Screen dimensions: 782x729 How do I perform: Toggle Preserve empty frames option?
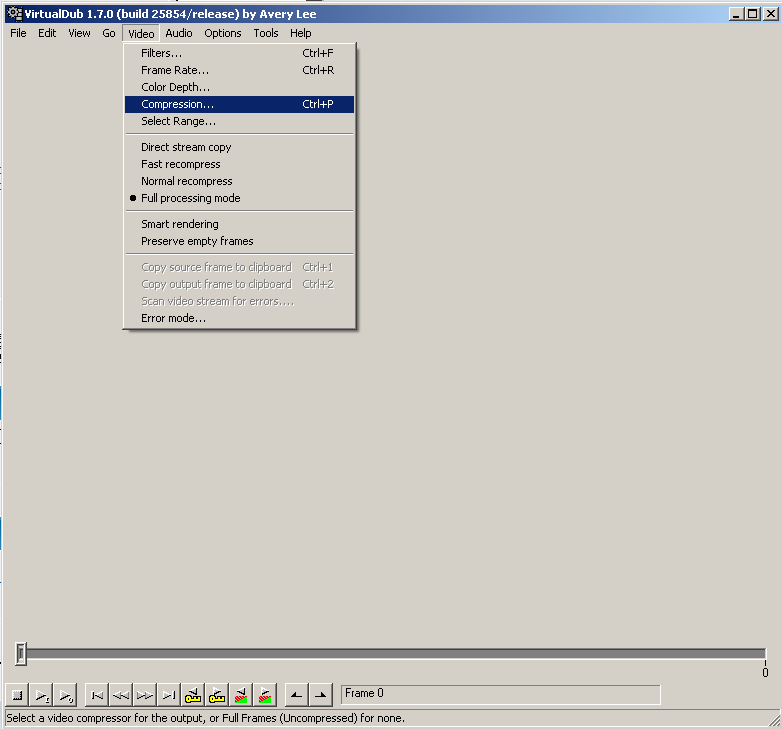[x=197, y=241]
